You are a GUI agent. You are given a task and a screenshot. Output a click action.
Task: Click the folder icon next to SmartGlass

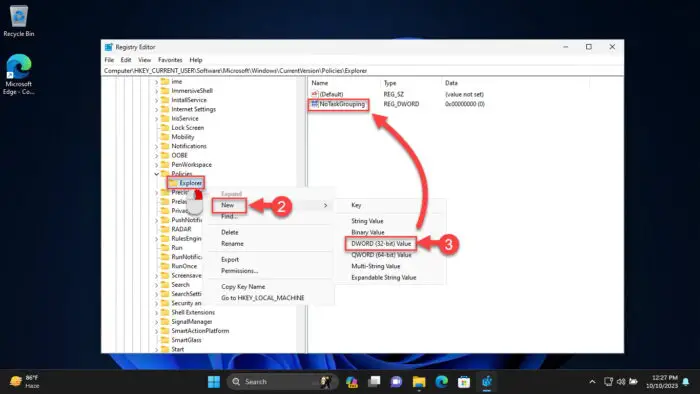pos(165,340)
